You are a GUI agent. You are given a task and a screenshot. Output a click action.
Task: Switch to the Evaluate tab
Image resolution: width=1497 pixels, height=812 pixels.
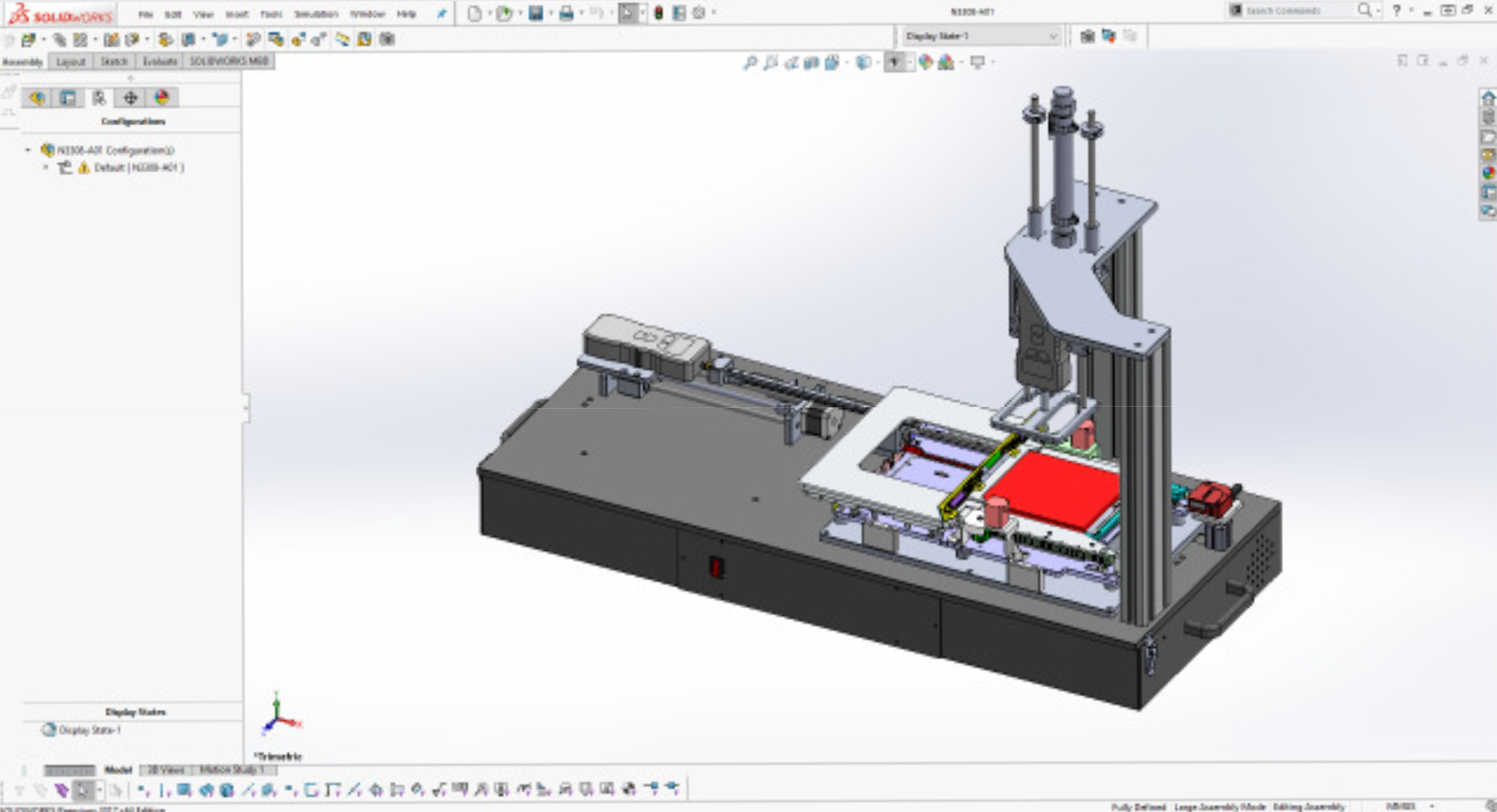(160, 62)
